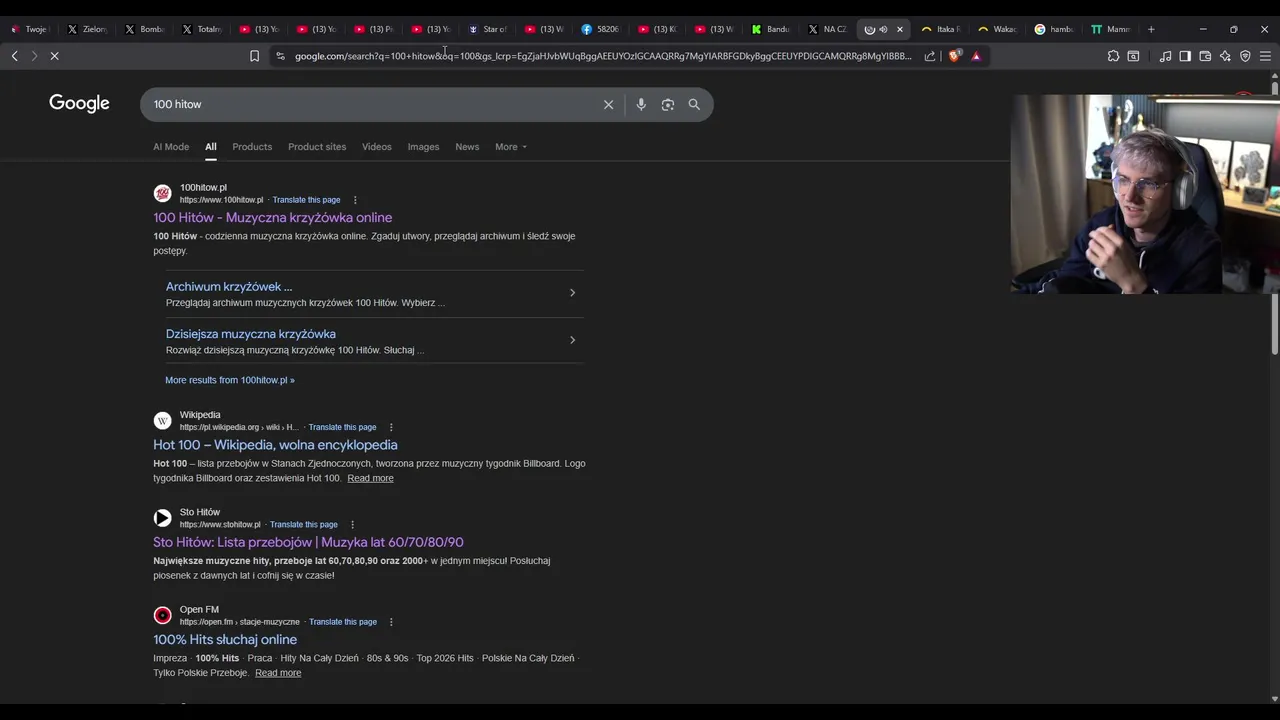Open the music note playlist icon
The width and height of the screenshot is (1280, 720).
pos(1165,56)
